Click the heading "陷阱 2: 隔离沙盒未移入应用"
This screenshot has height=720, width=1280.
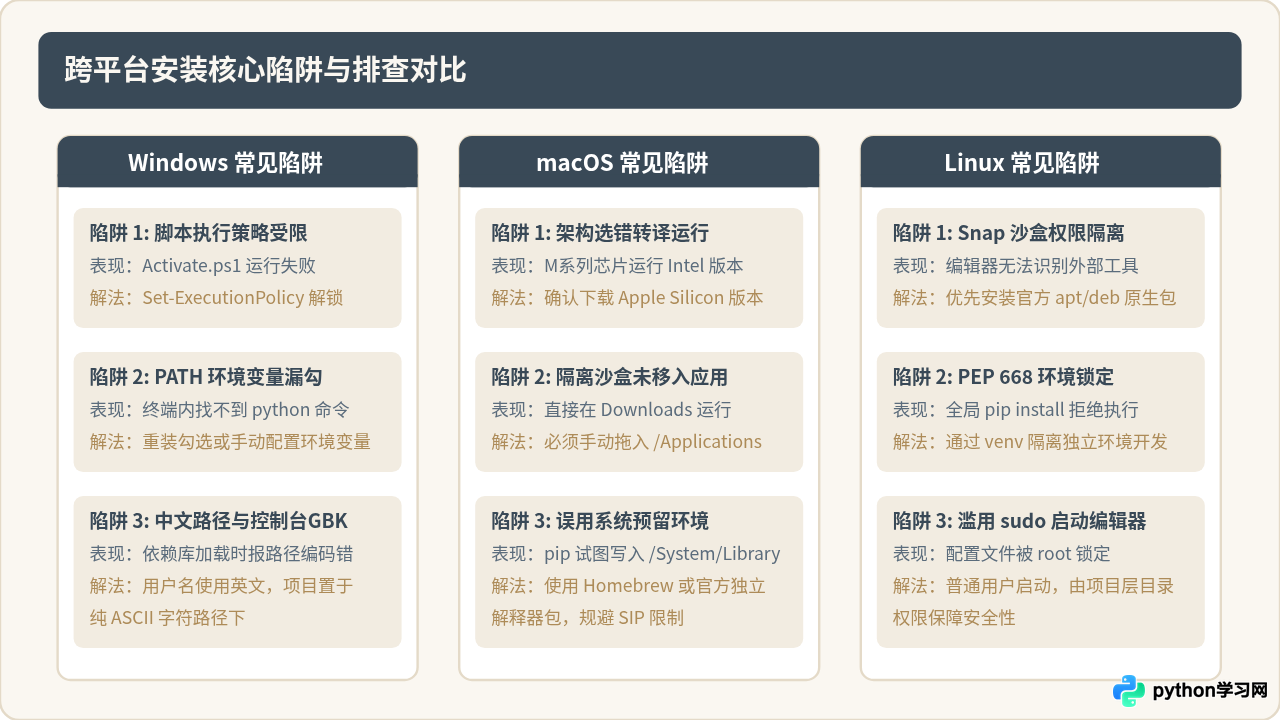[x=609, y=377]
